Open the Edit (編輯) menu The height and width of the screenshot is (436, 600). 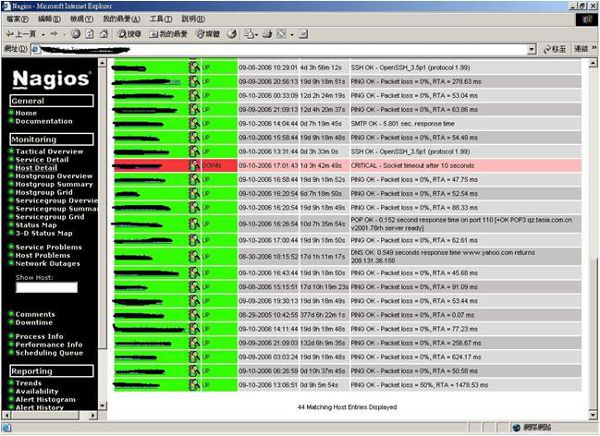49,19
